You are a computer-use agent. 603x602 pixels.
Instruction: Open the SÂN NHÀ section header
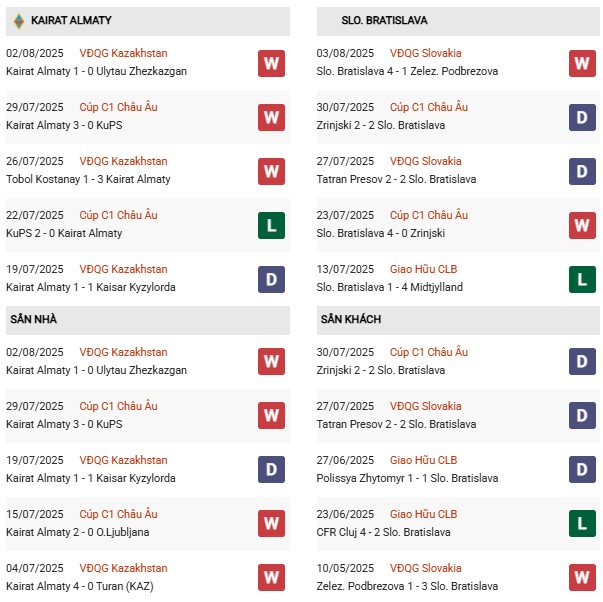tap(34, 319)
